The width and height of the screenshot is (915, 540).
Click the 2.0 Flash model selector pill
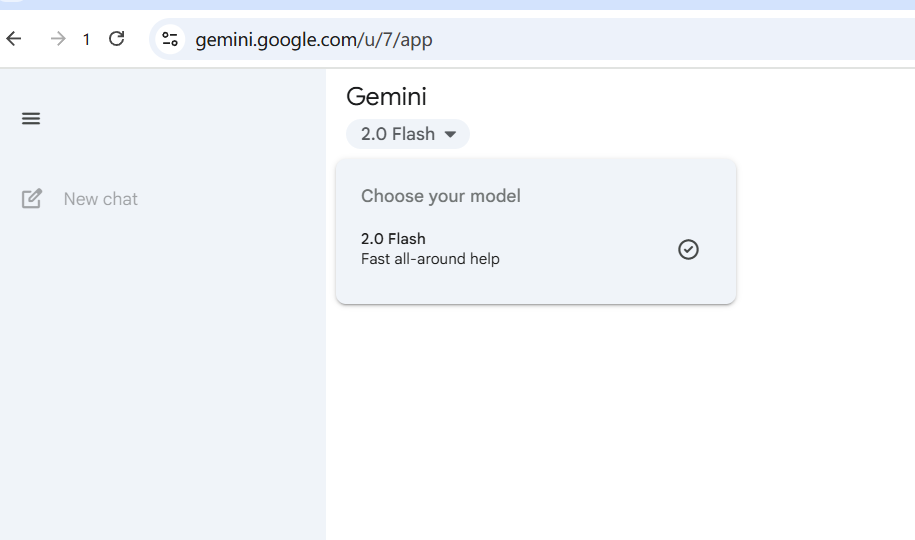coord(408,134)
